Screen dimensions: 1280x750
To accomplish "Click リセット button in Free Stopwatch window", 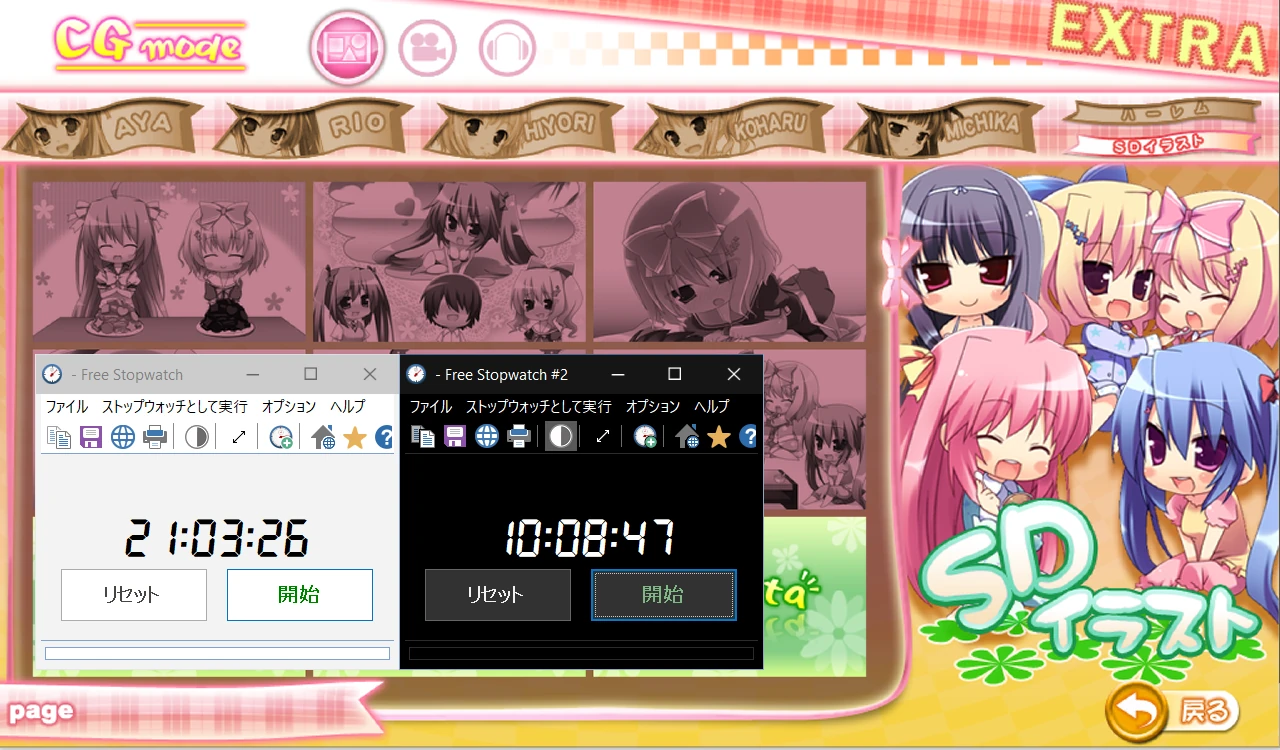I will point(134,595).
